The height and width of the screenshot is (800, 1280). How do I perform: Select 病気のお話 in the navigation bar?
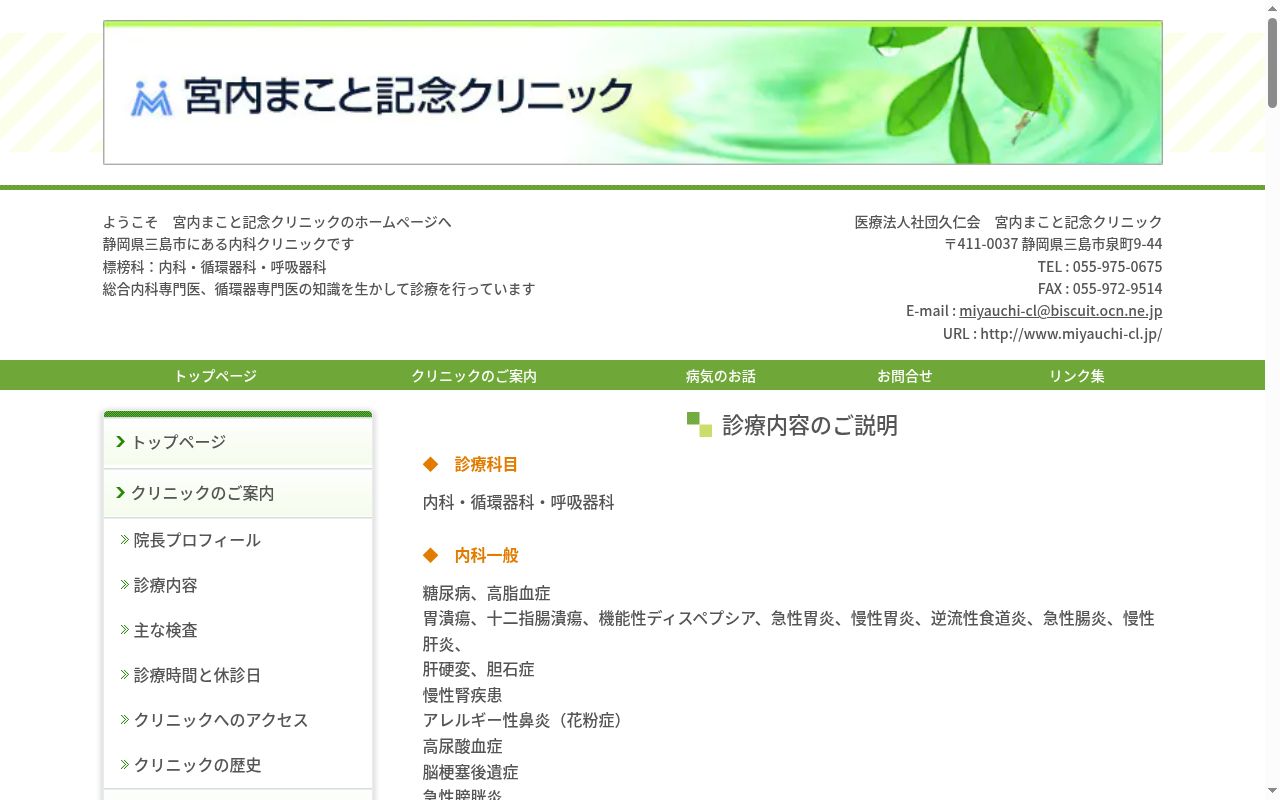click(721, 376)
